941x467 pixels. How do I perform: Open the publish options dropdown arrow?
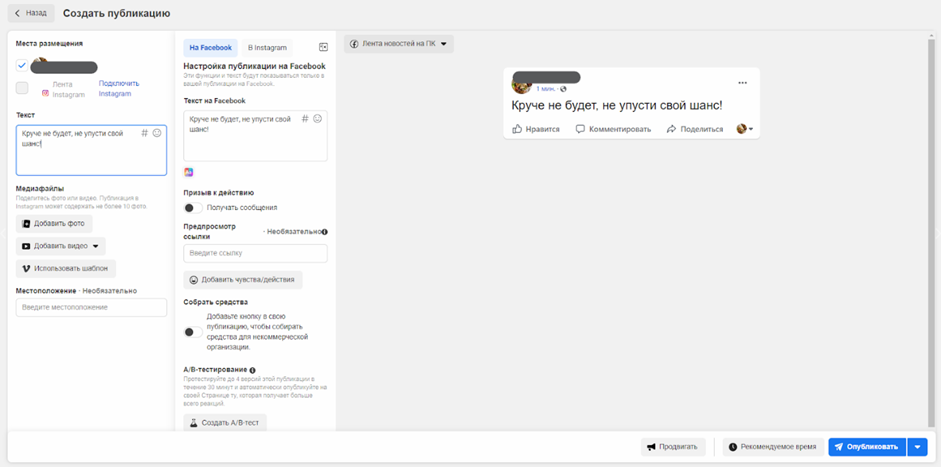click(917, 447)
